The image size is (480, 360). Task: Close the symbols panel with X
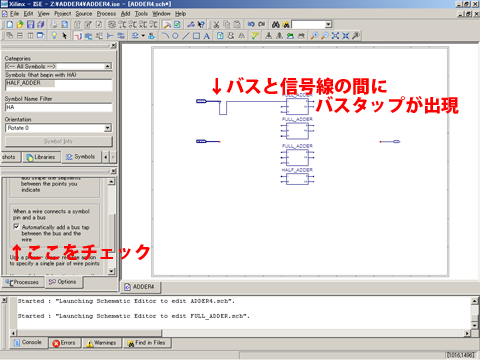[x=114, y=46]
